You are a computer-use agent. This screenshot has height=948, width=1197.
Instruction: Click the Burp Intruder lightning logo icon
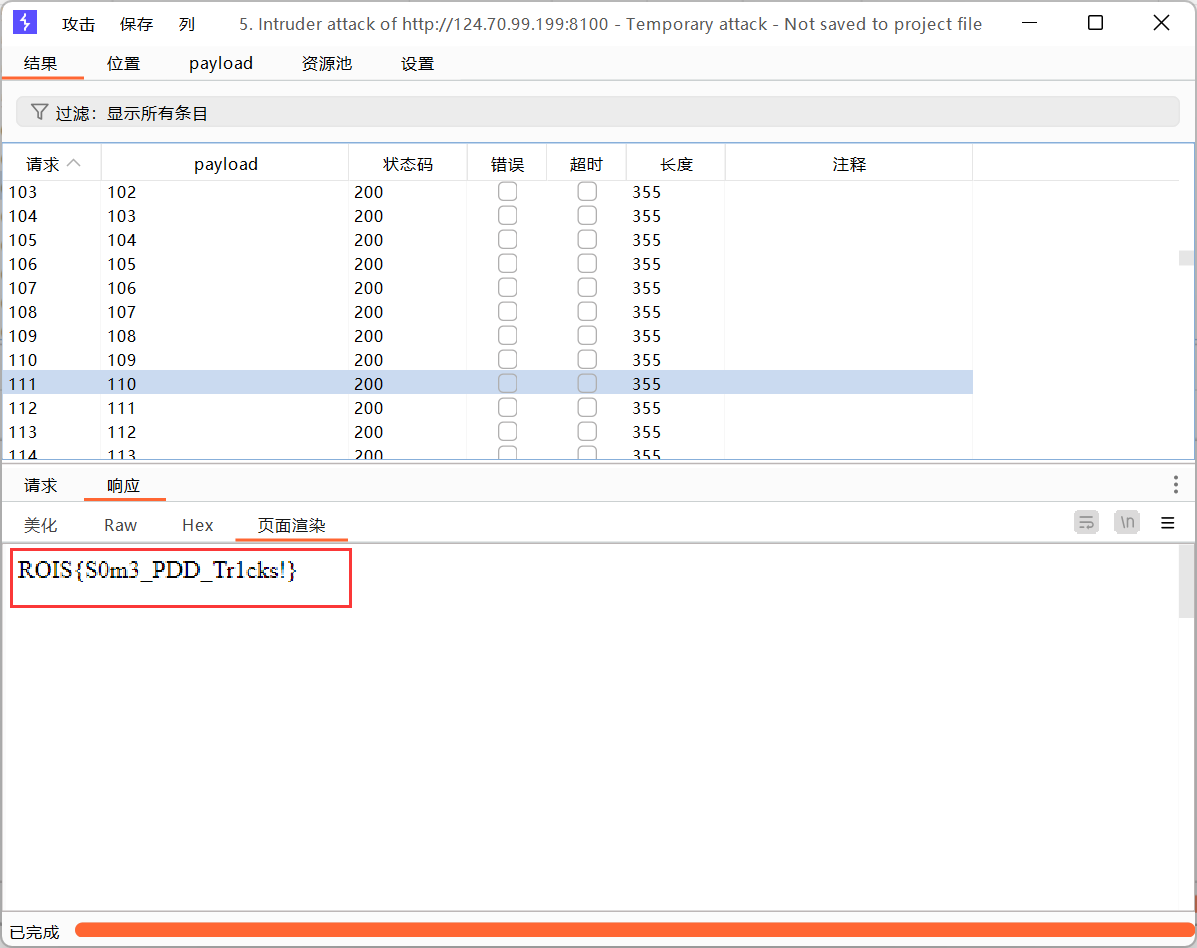pos(25,23)
